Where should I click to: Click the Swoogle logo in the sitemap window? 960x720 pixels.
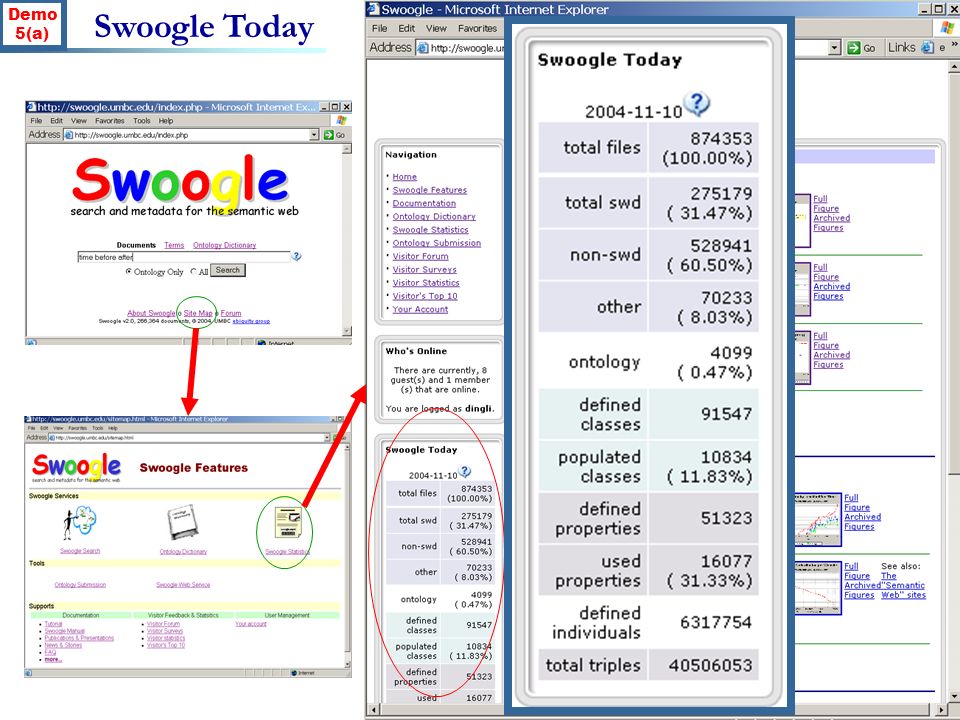(77, 467)
